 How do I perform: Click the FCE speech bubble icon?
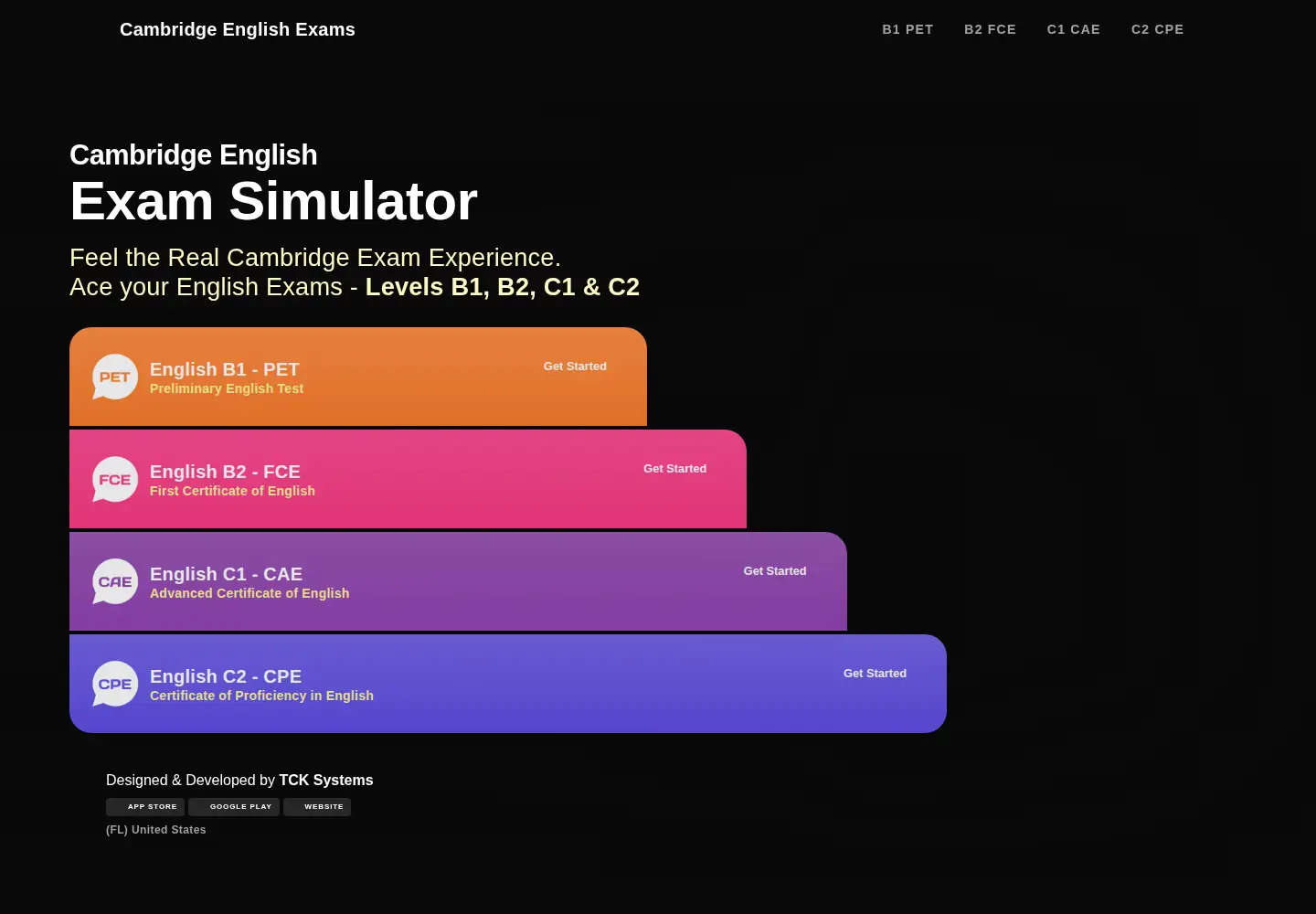click(x=115, y=479)
